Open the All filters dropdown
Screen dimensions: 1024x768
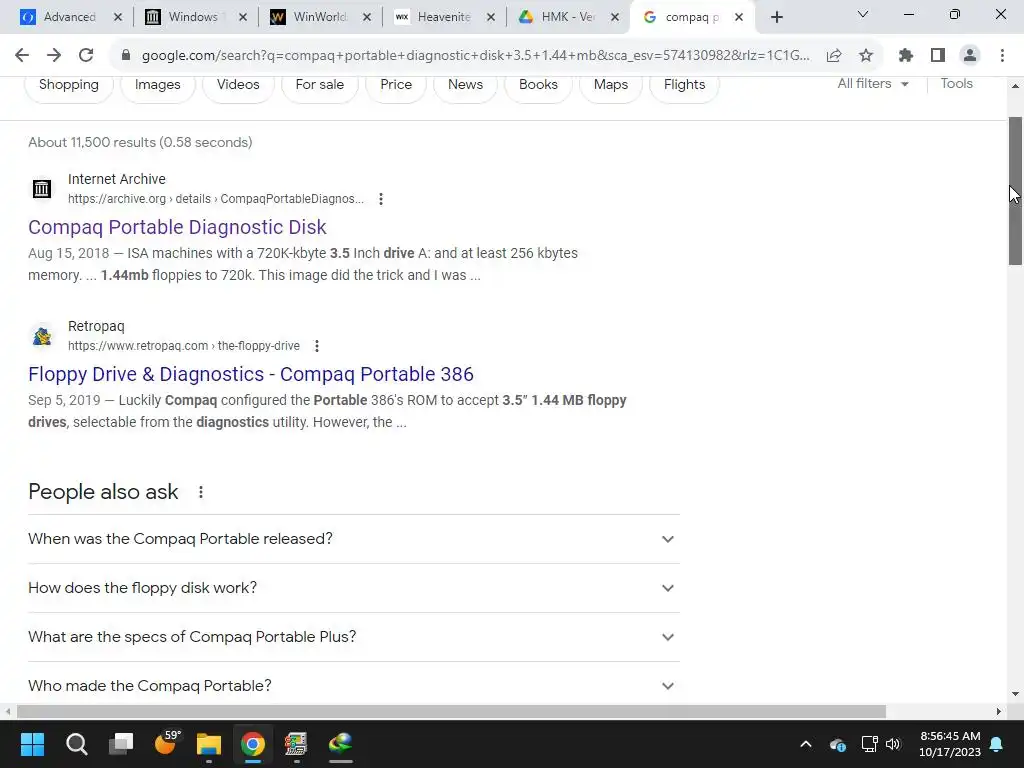coord(873,84)
